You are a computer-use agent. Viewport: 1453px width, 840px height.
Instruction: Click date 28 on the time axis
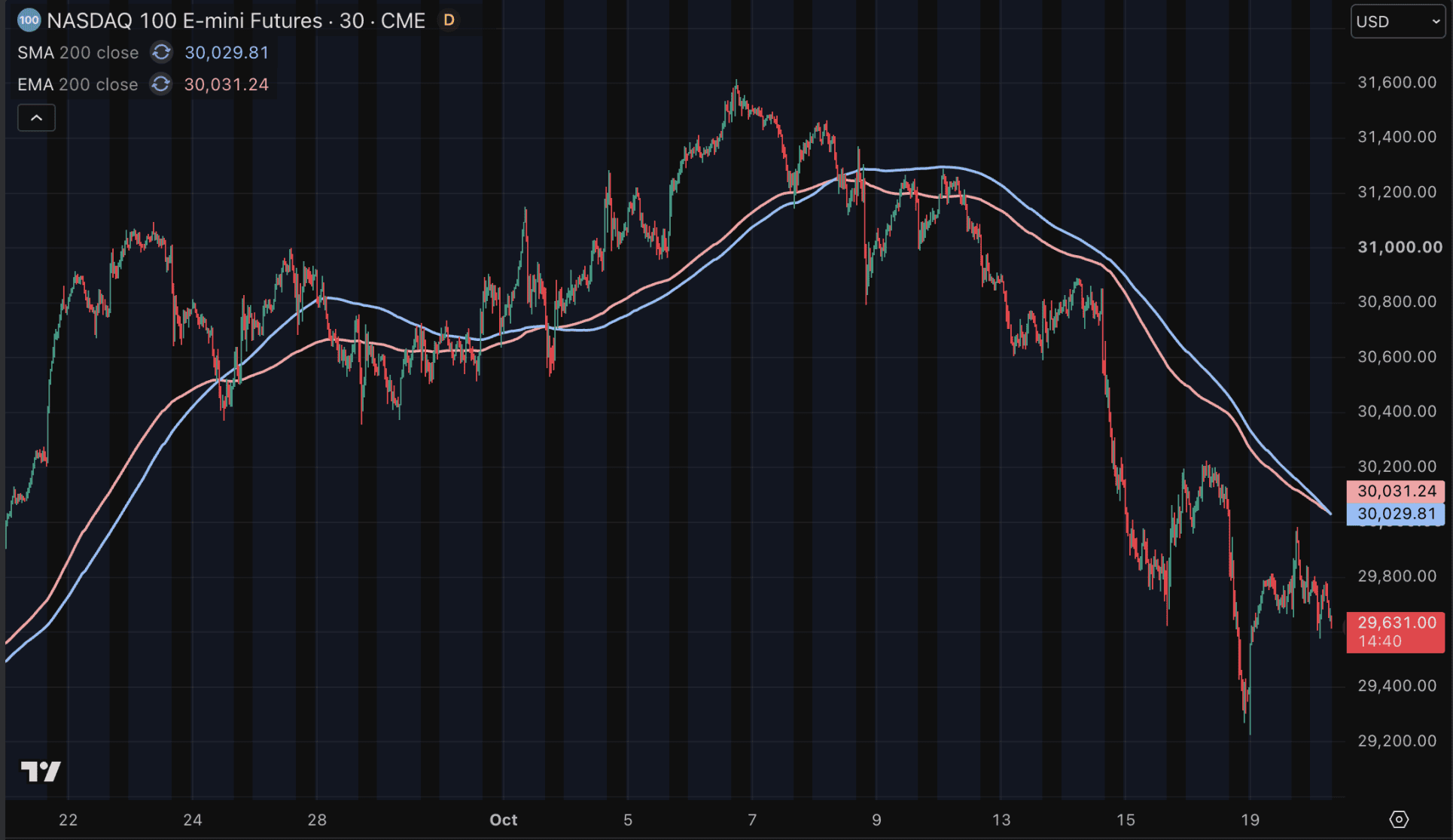[x=317, y=820]
